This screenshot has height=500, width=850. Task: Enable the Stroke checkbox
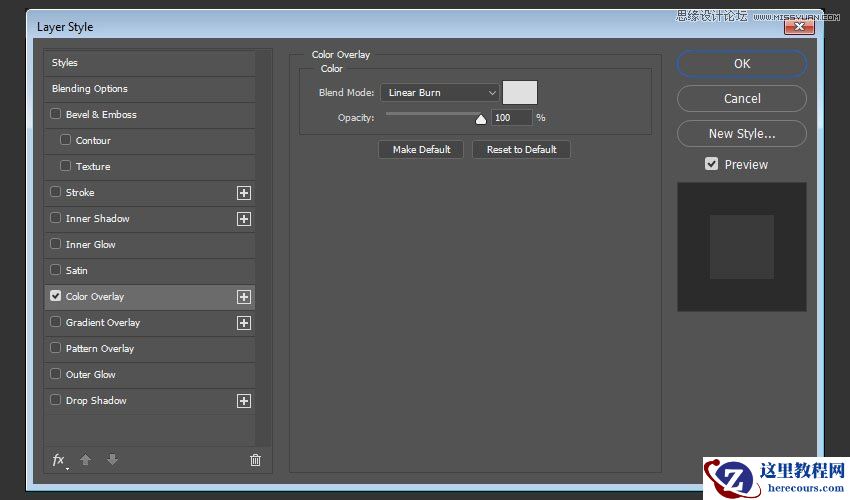[x=55, y=192]
